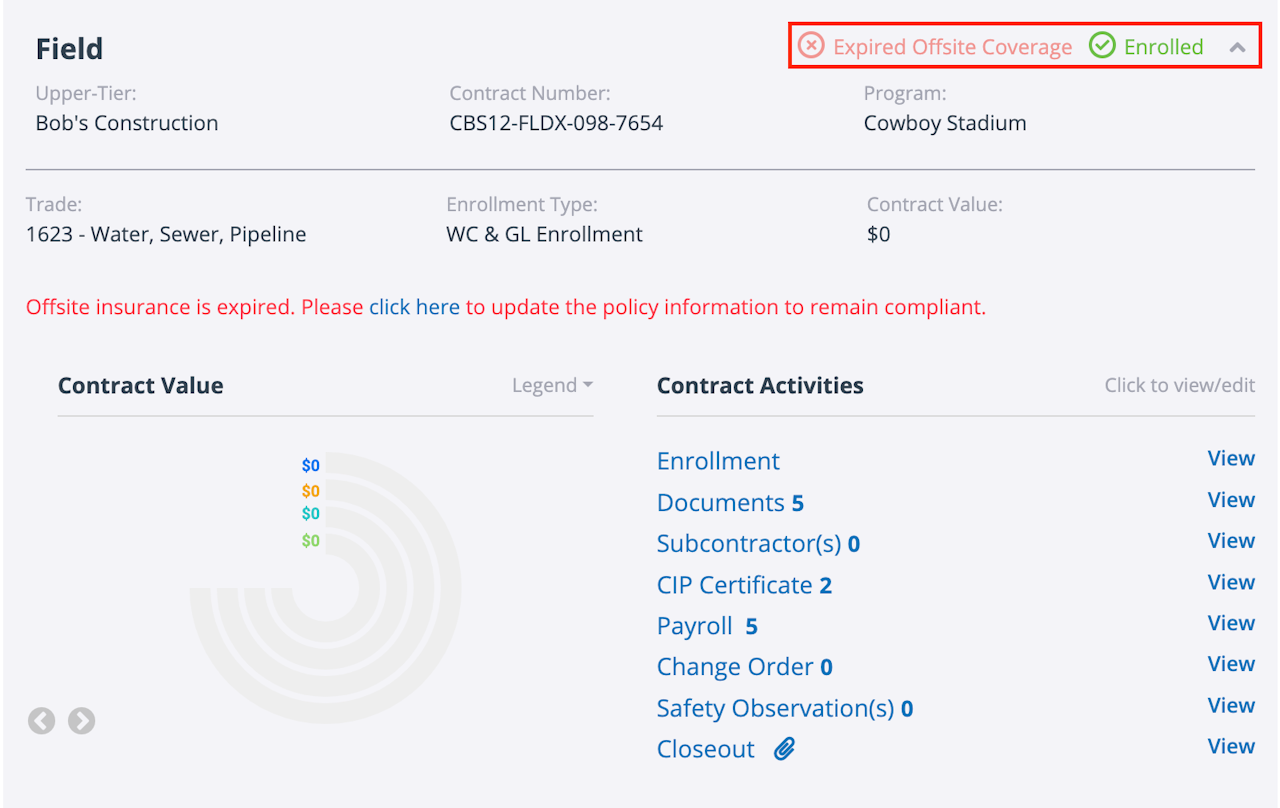Click the previous arrow below chart
Viewport: 1280px width, 808px height.
coord(41,720)
